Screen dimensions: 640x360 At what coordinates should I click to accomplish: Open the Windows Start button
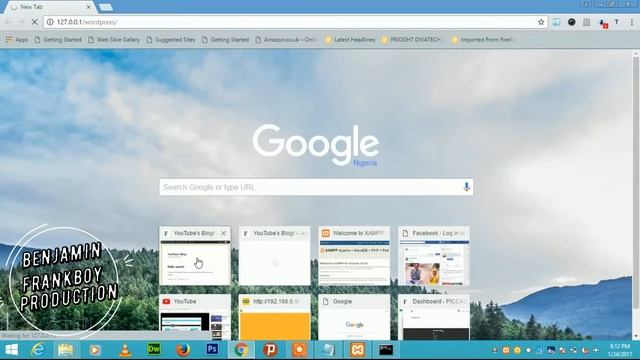click(11, 350)
